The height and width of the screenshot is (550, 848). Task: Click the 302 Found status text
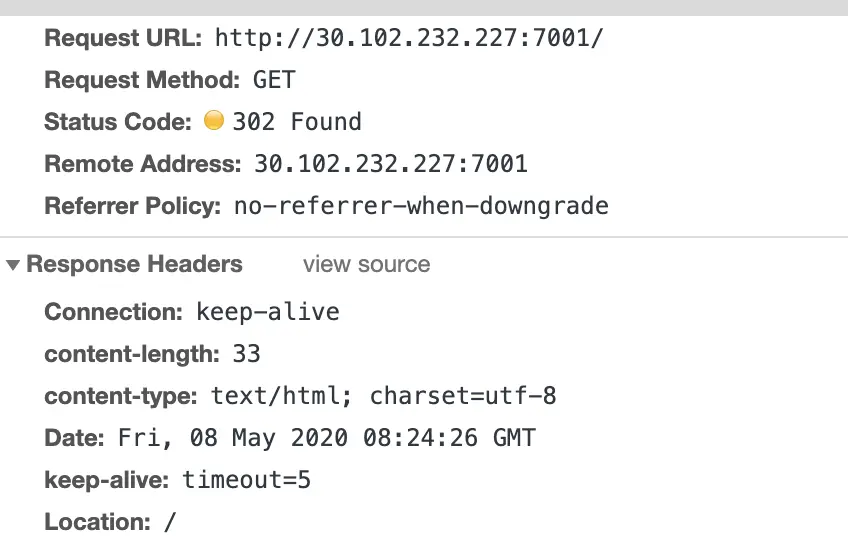297,122
